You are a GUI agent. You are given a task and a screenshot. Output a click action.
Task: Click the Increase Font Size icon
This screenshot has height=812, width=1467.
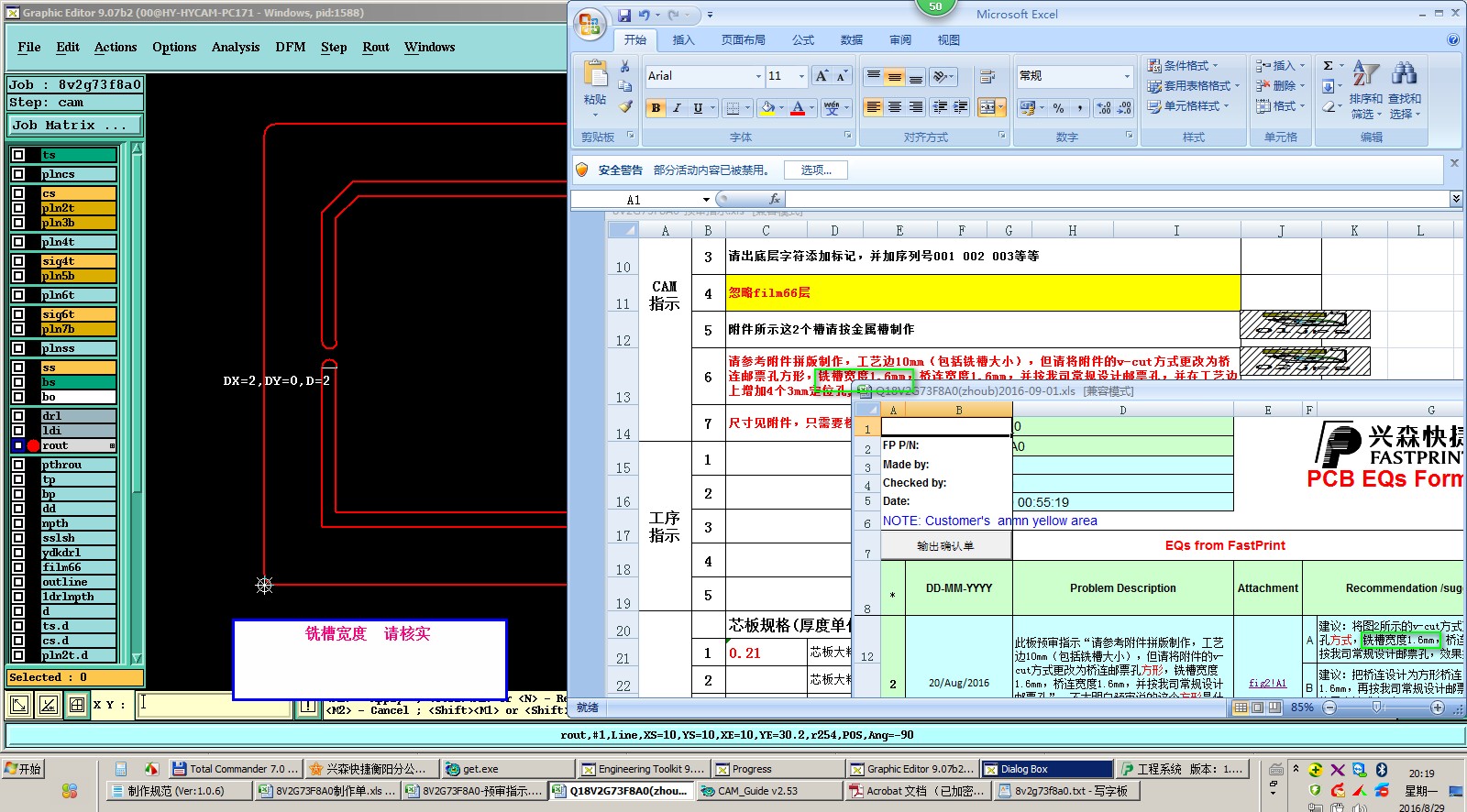click(x=822, y=76)
